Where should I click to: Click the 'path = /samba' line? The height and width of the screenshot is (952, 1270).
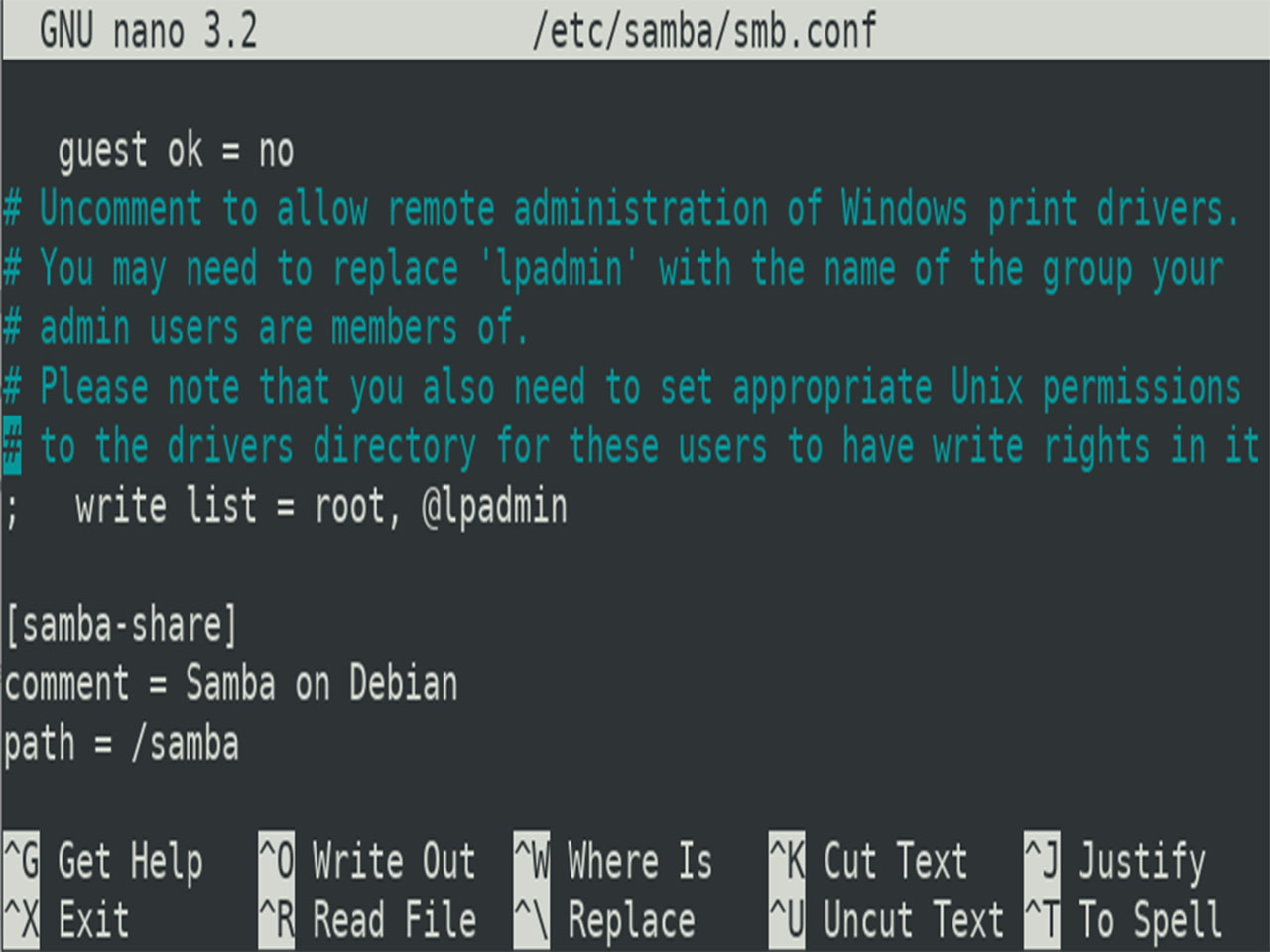click(x=121, y=744)
